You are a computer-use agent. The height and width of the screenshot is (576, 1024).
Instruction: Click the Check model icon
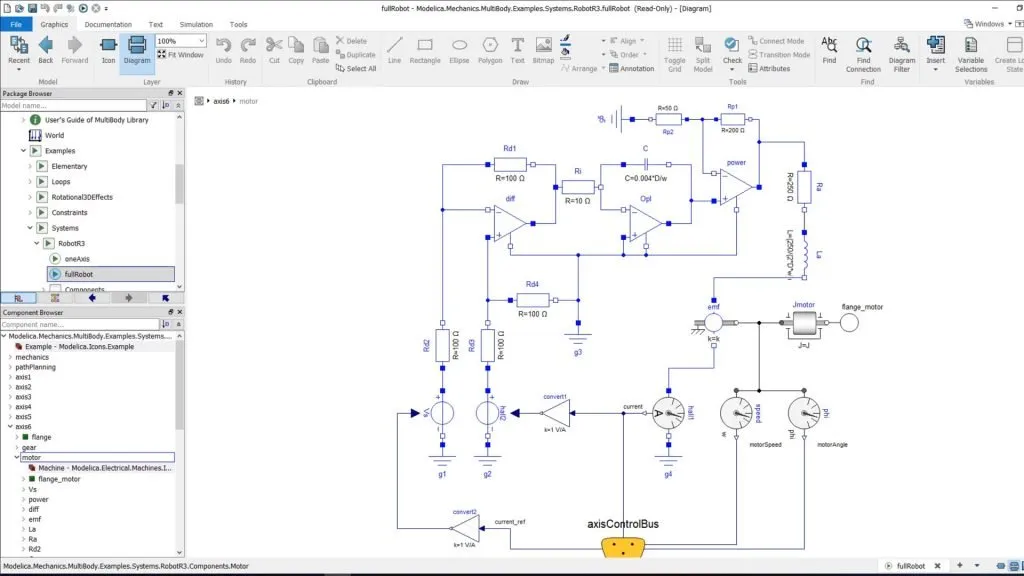[732, 48]
